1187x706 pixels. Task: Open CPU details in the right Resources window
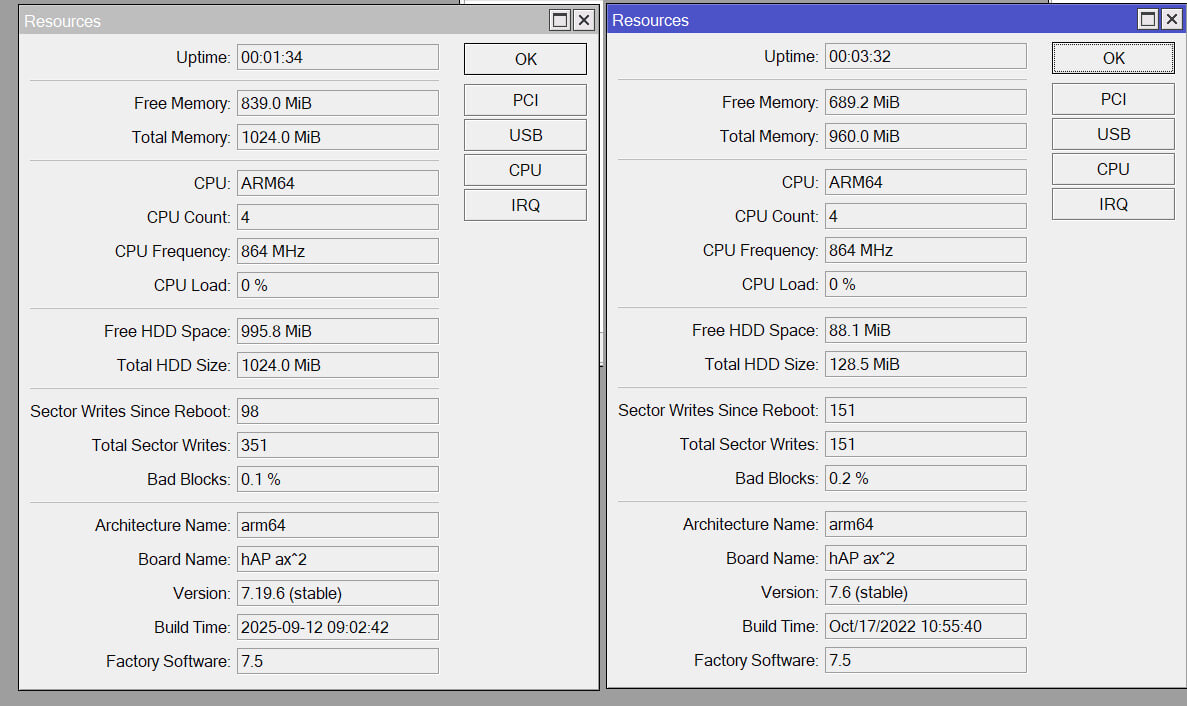point(1113,170)
